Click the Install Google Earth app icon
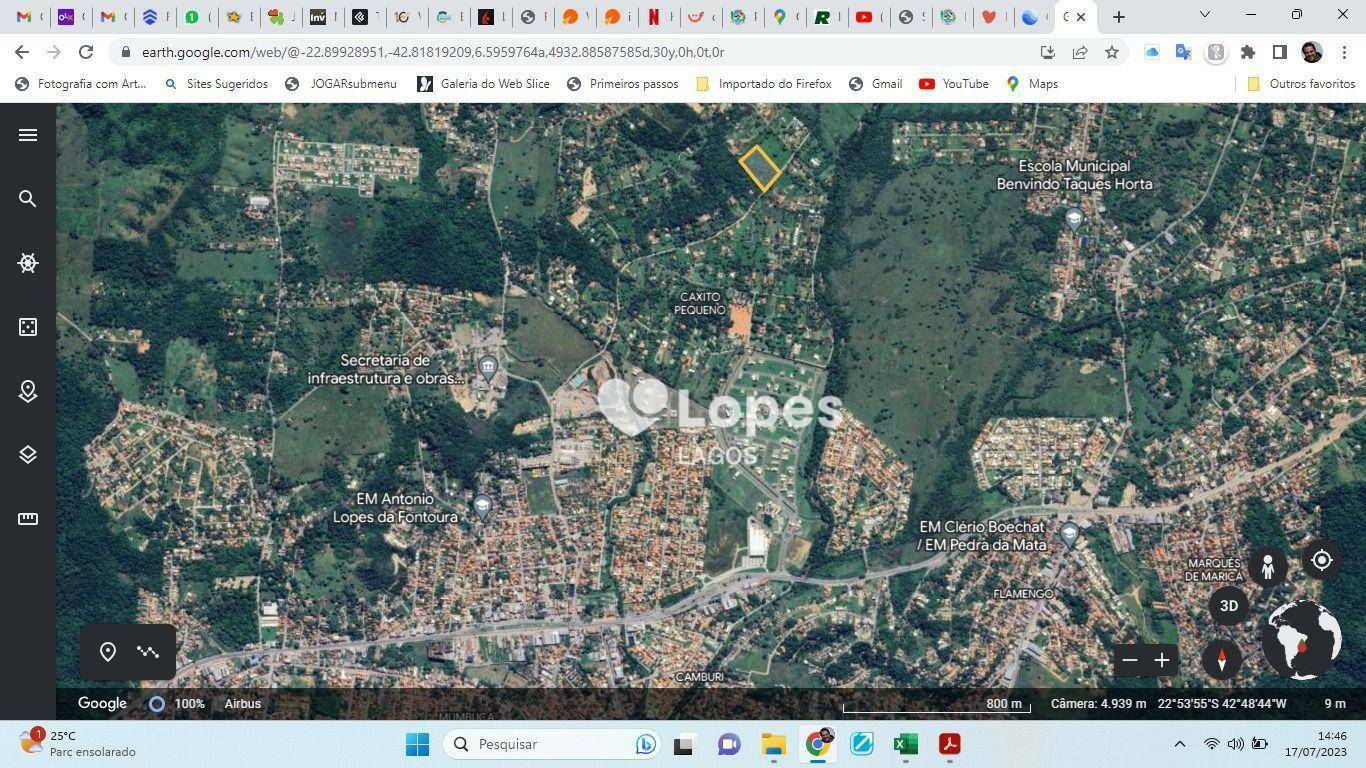The width and height of the screenshot is (1366, 768). tap(1048, 52)
